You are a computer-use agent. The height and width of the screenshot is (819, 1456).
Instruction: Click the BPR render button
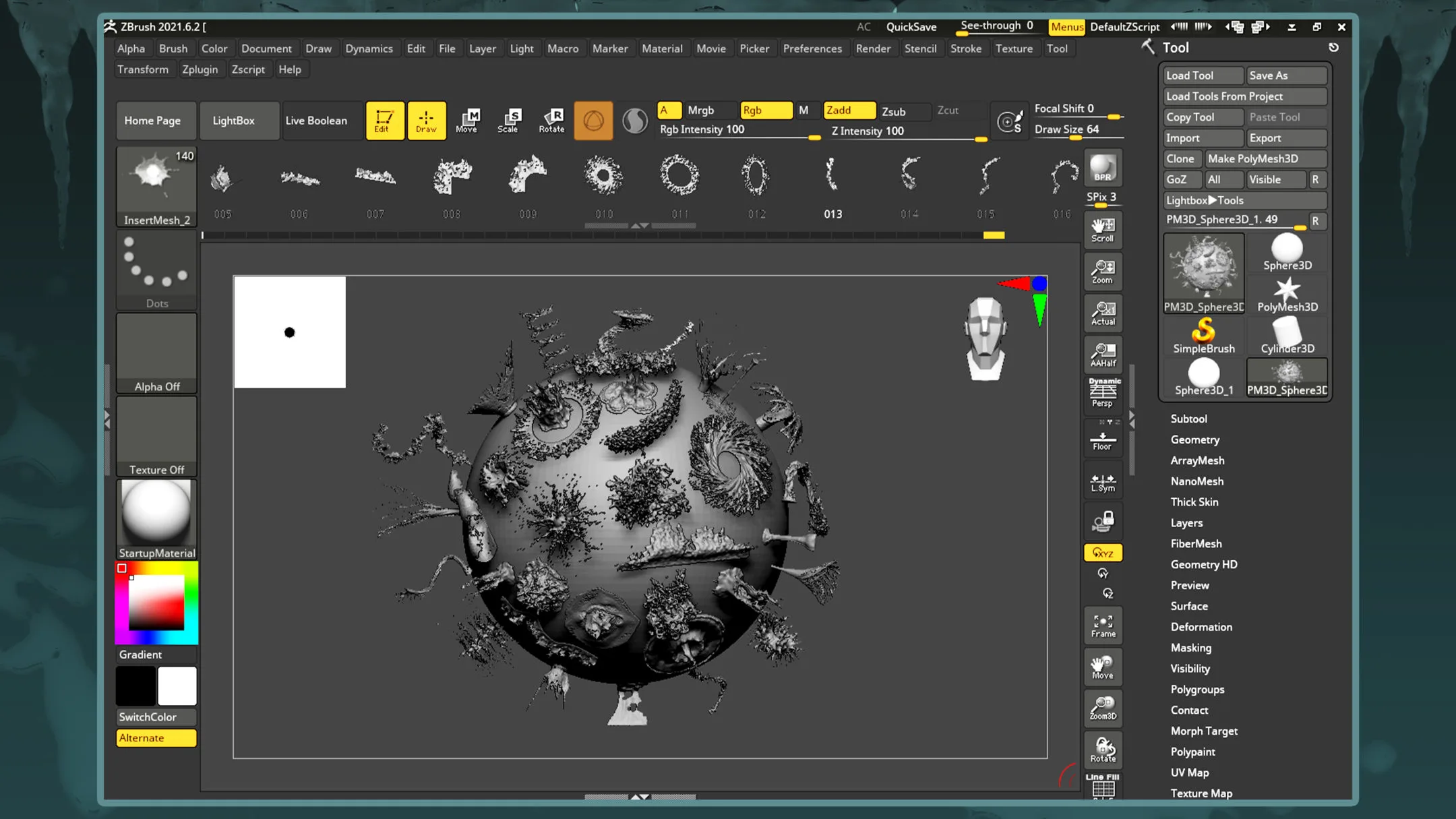coord(1103,168)
